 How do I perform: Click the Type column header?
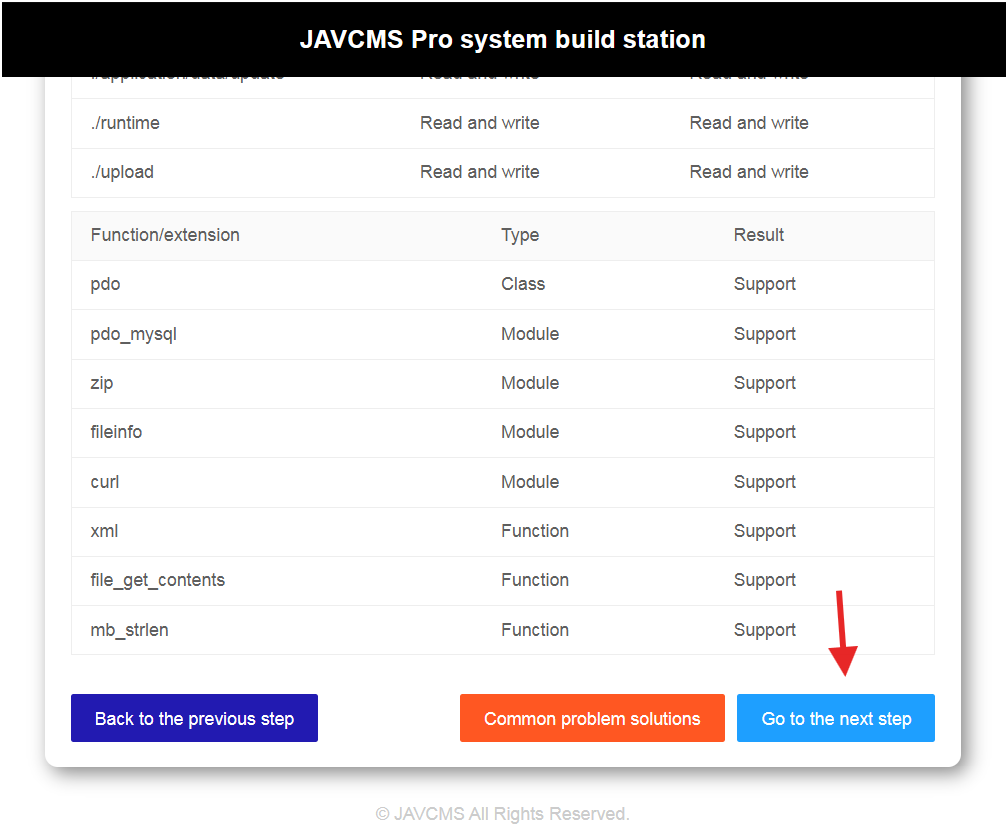(520, 235)
